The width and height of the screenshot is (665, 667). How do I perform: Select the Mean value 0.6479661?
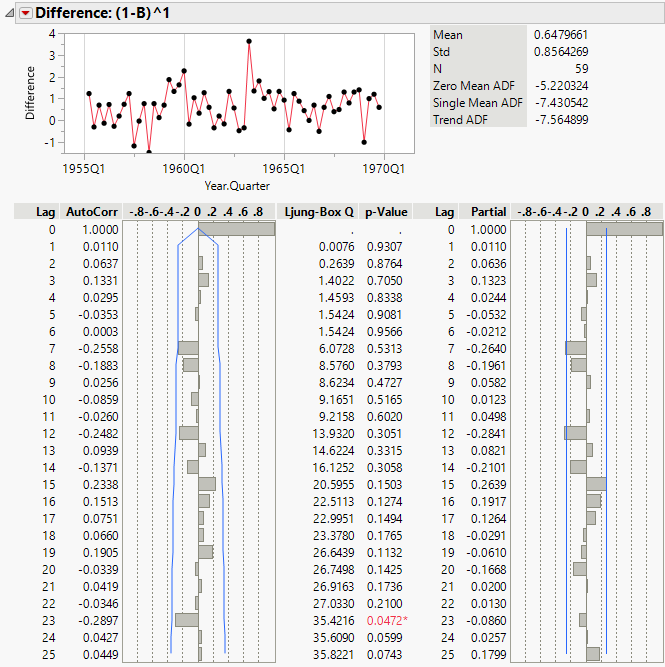[561, 35]
